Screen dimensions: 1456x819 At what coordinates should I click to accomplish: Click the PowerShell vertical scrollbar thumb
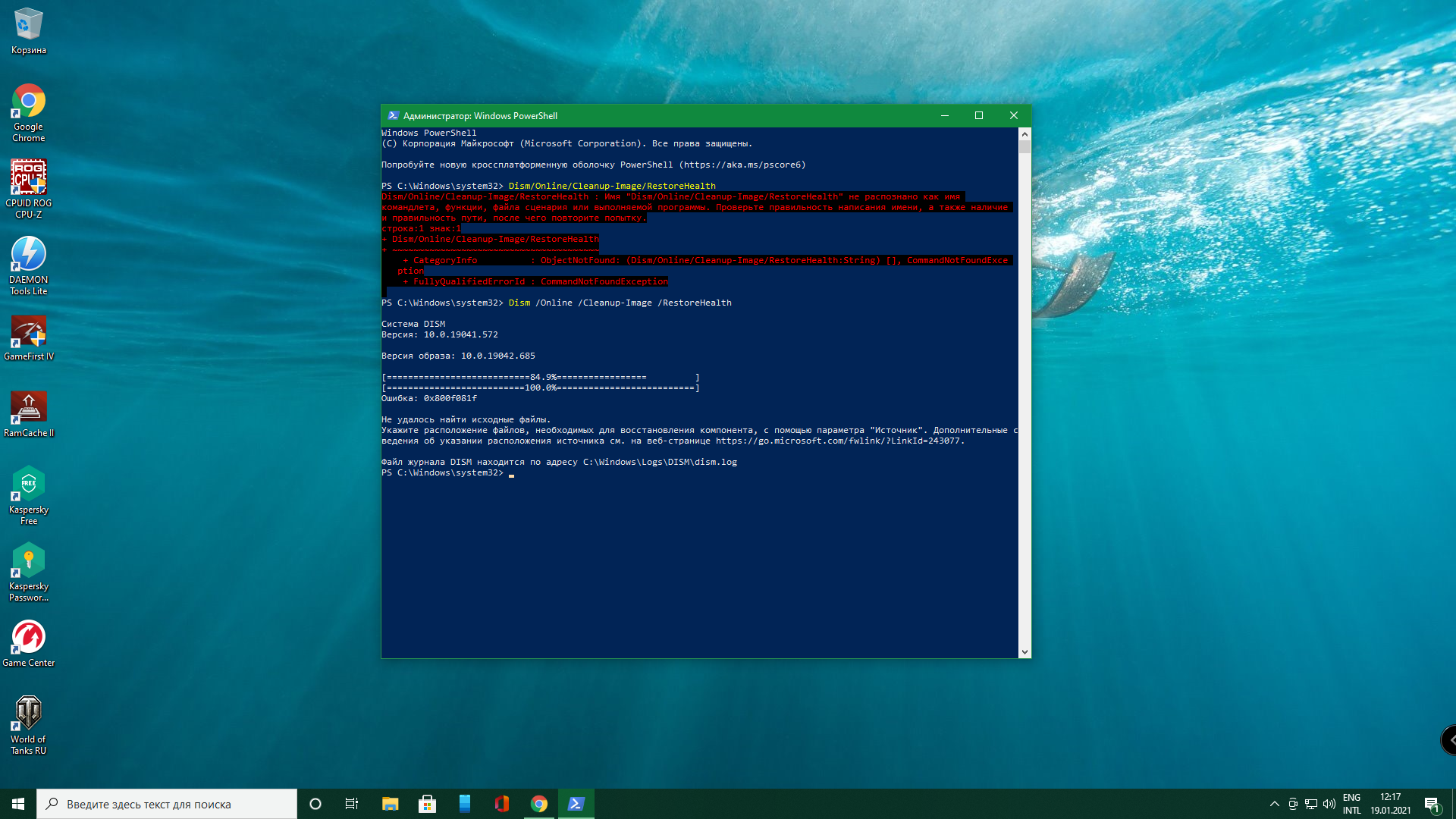click(1025, 146)
